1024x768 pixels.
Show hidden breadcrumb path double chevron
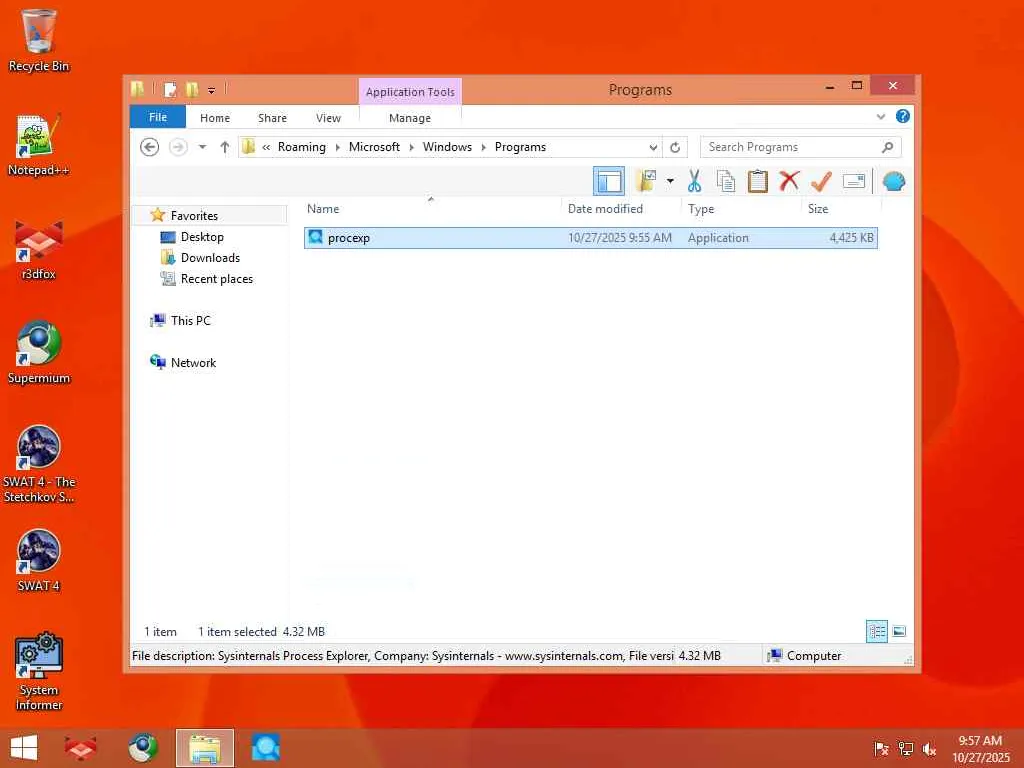pos(266,148)
